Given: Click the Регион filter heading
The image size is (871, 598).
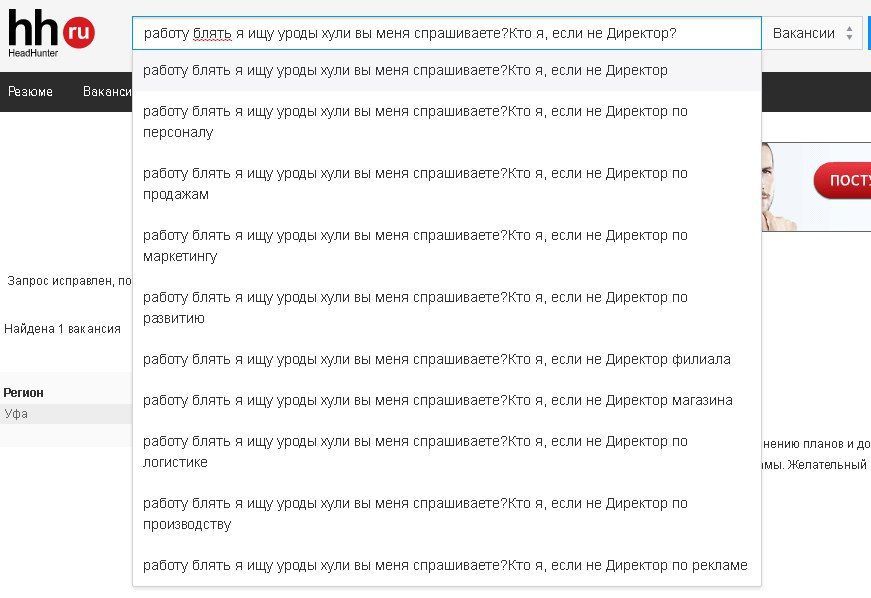Looking at the screenshot, I should pyautogui.click(x=23, y=393).
